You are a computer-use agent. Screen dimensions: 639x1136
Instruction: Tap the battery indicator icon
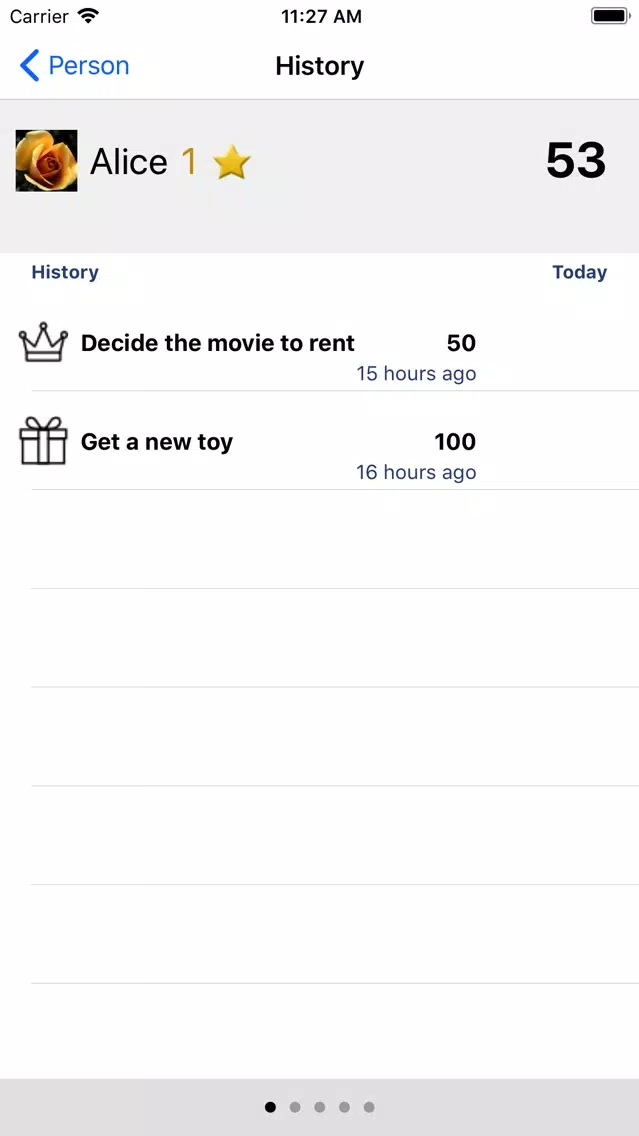pos(608,17)
